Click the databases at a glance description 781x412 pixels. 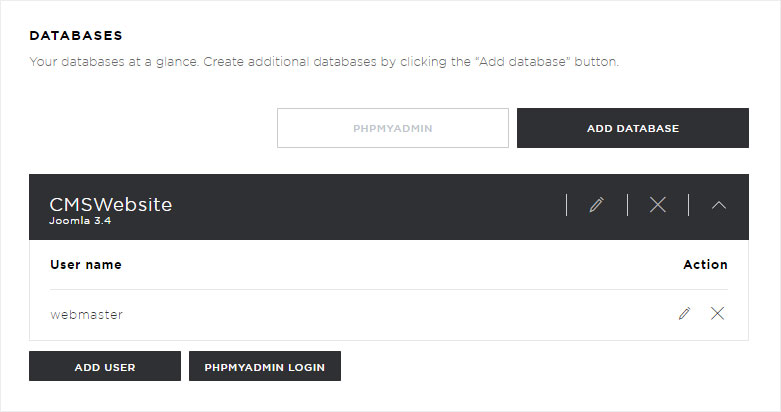click(x=324, y=62)
